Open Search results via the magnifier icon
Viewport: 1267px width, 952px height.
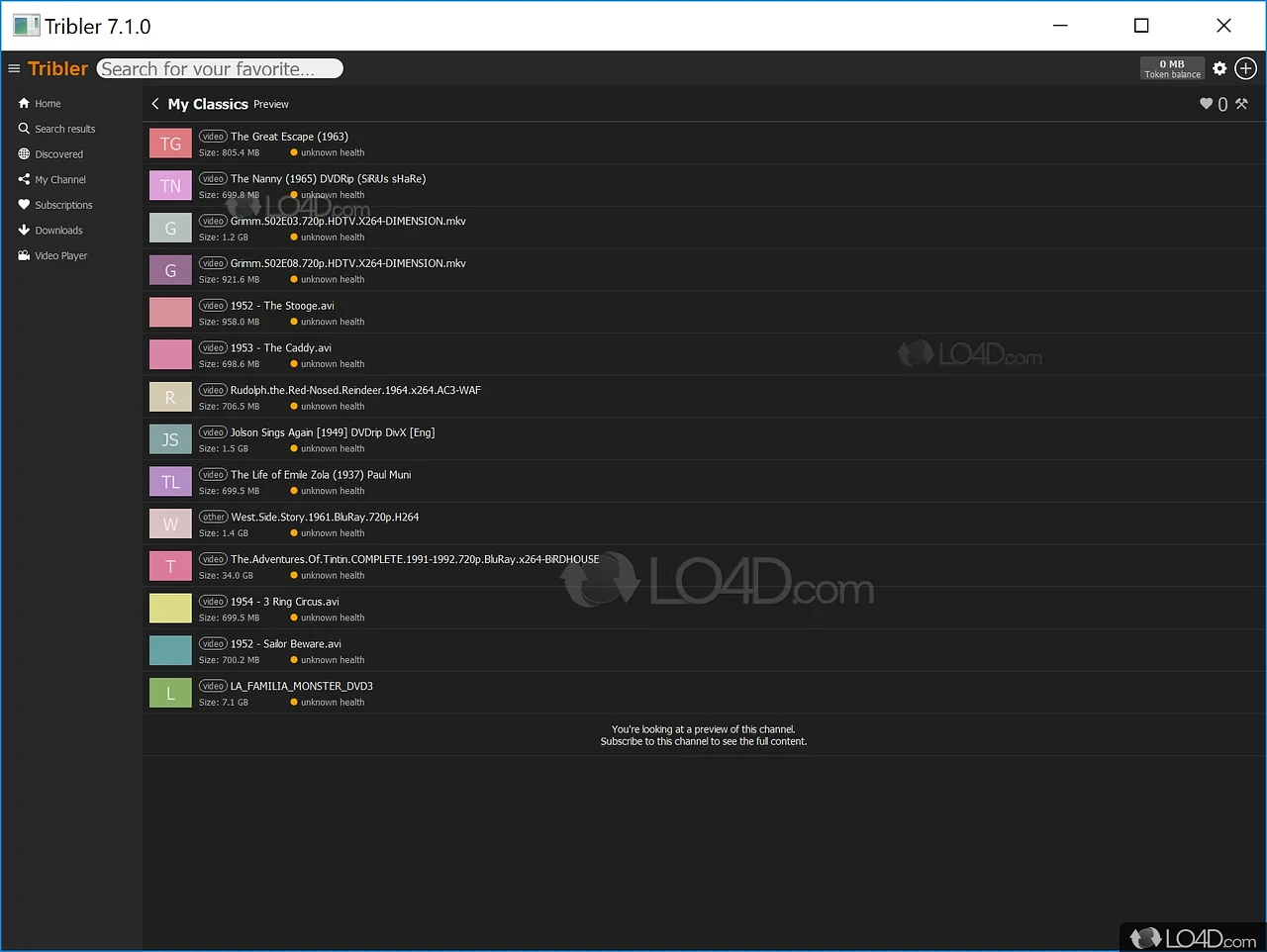22,129
